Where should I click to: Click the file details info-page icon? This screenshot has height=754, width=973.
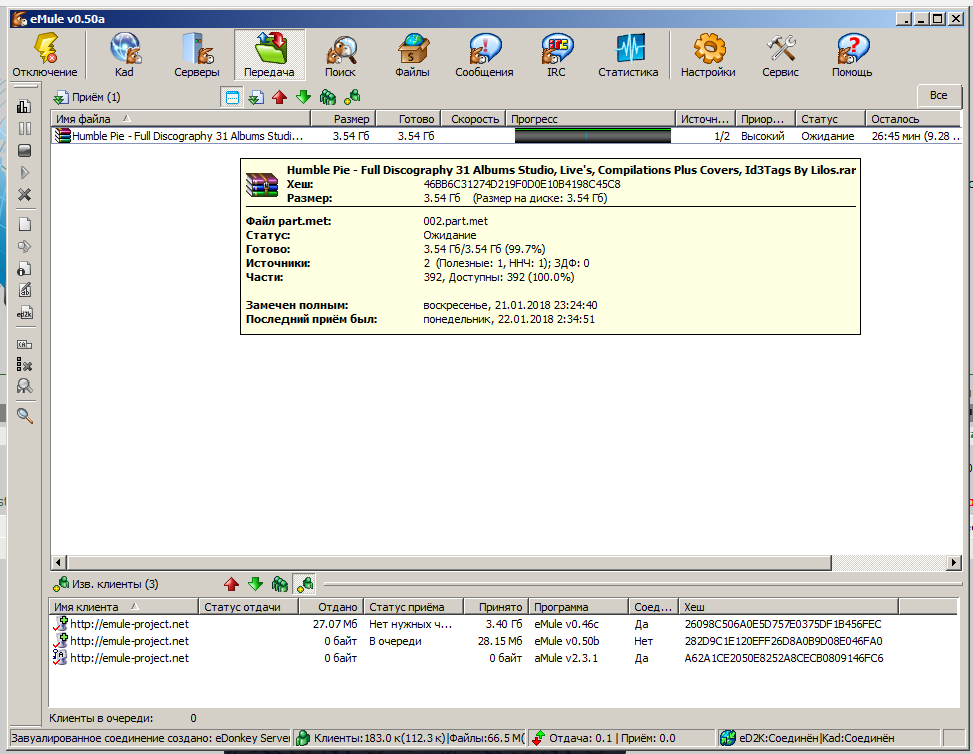pyautogui.click(x=24, y=269)
